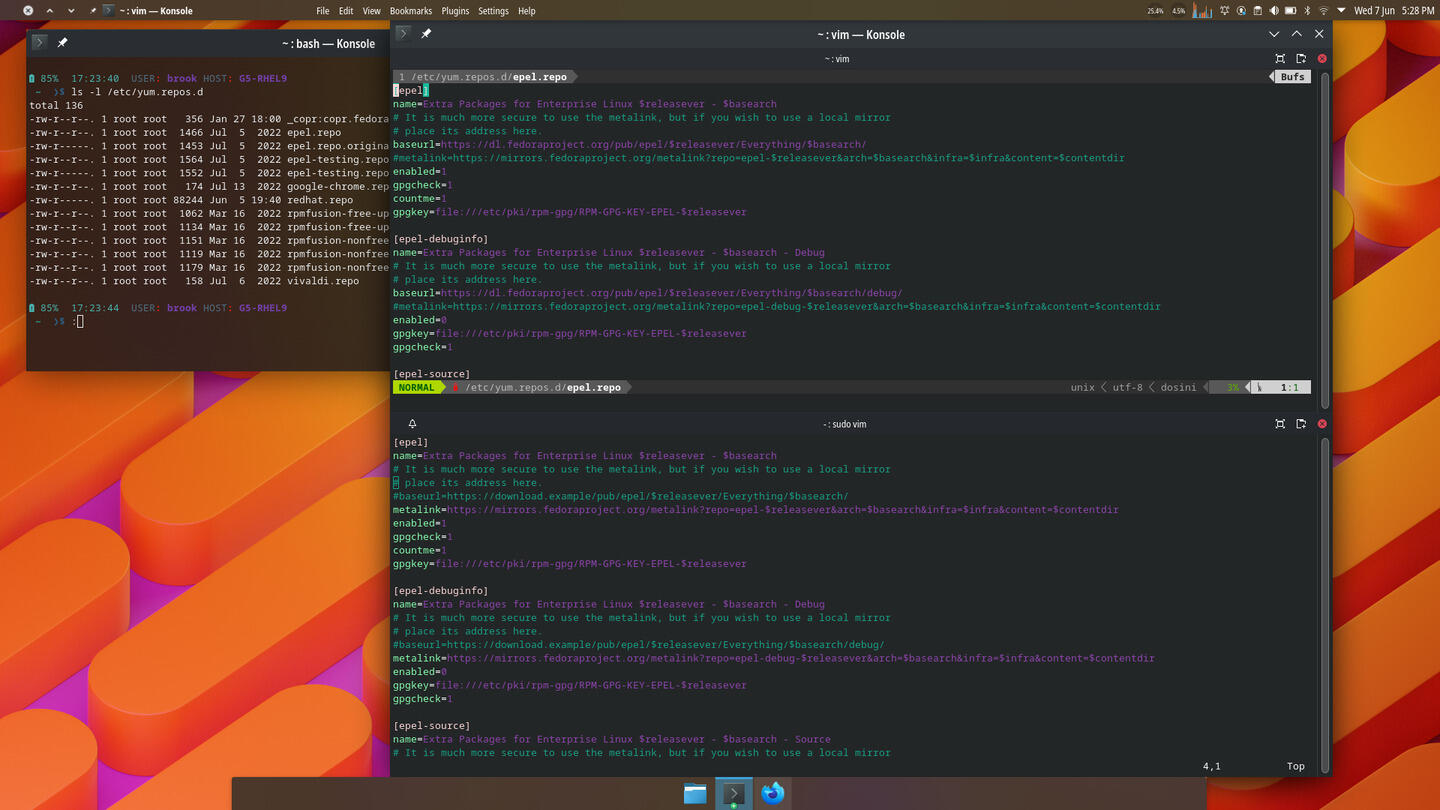Click NORMAL mode indicator in vim statusline
The image size is (1440, 810).
coord(416,387)
